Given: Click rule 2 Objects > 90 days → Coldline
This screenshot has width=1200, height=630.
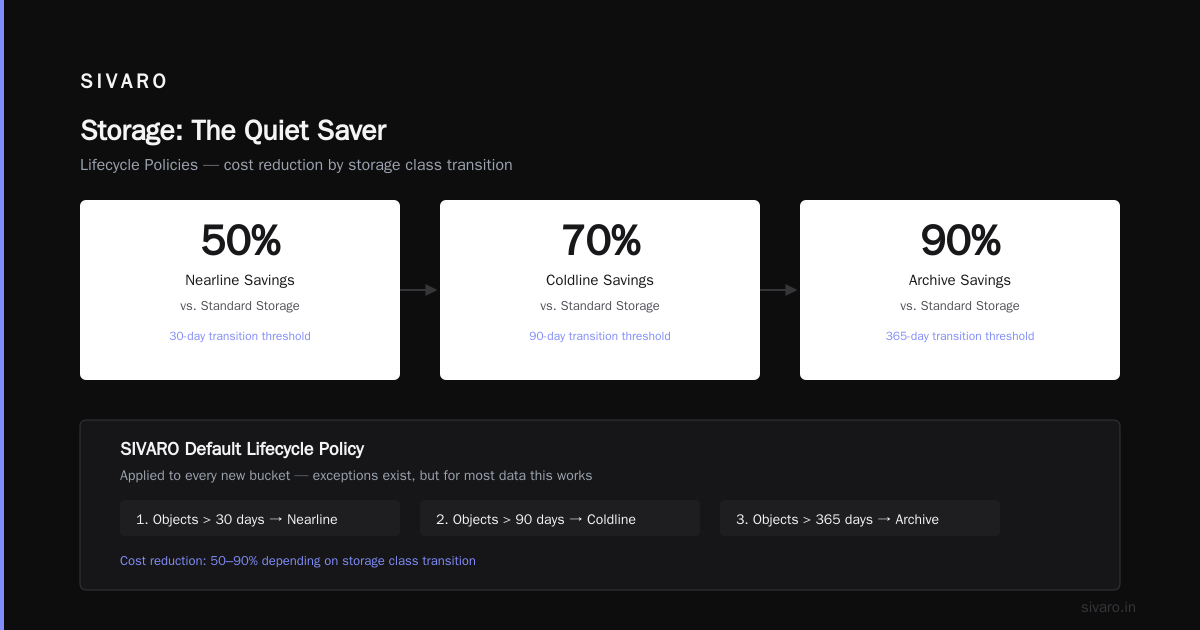Looking at the screenshot, I should tap(560, 519).
